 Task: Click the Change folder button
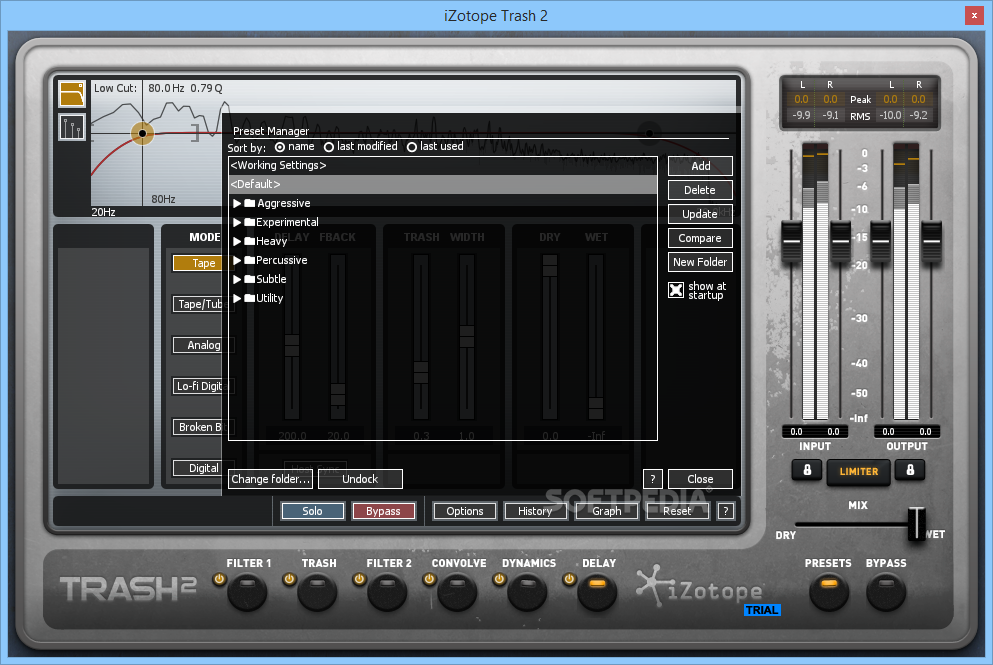click(x=270, y=479)
